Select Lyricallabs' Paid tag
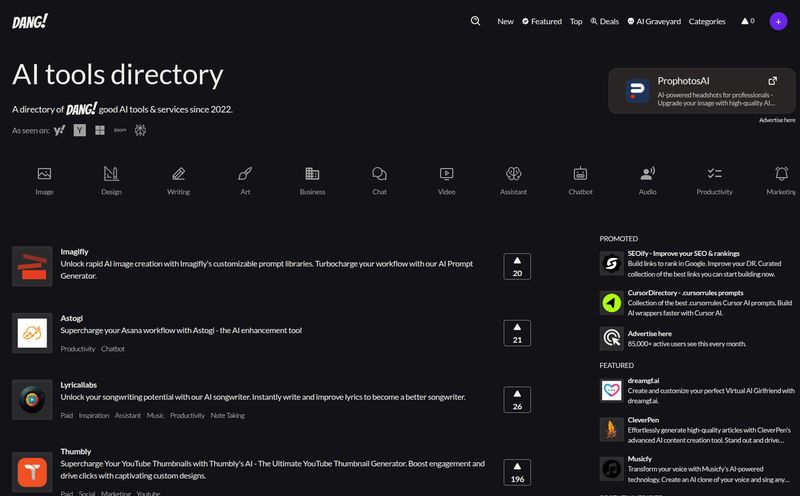 (x=66, y=415)
